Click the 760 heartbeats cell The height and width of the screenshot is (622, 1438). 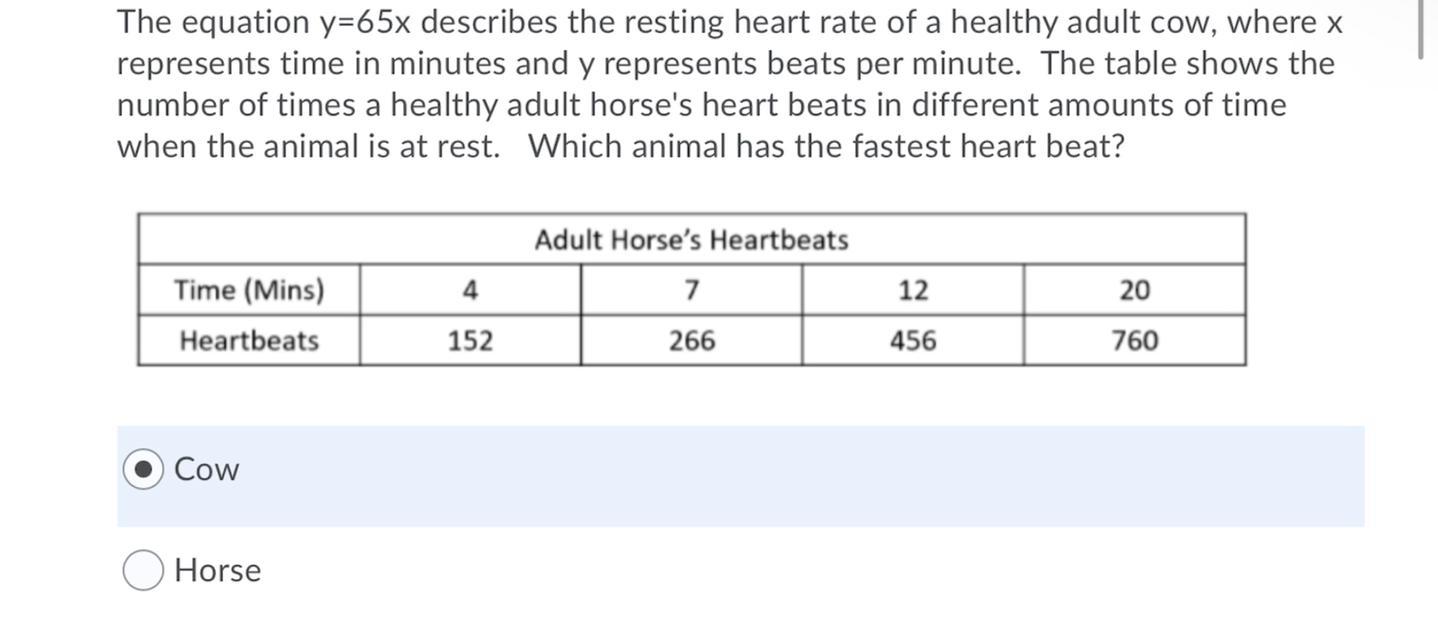(x=1135, y=340)
